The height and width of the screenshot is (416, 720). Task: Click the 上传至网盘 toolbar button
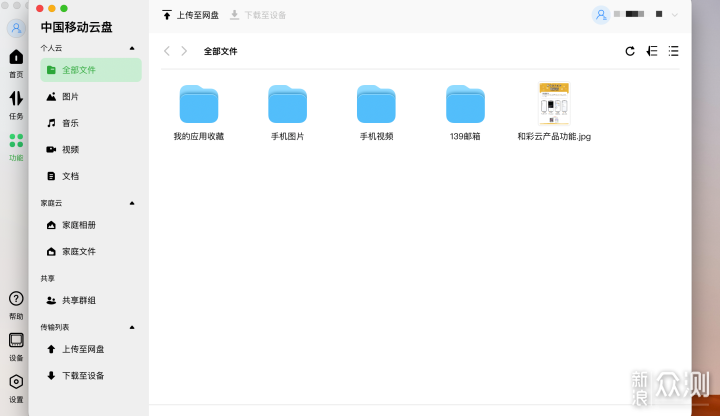click(191, 15)
